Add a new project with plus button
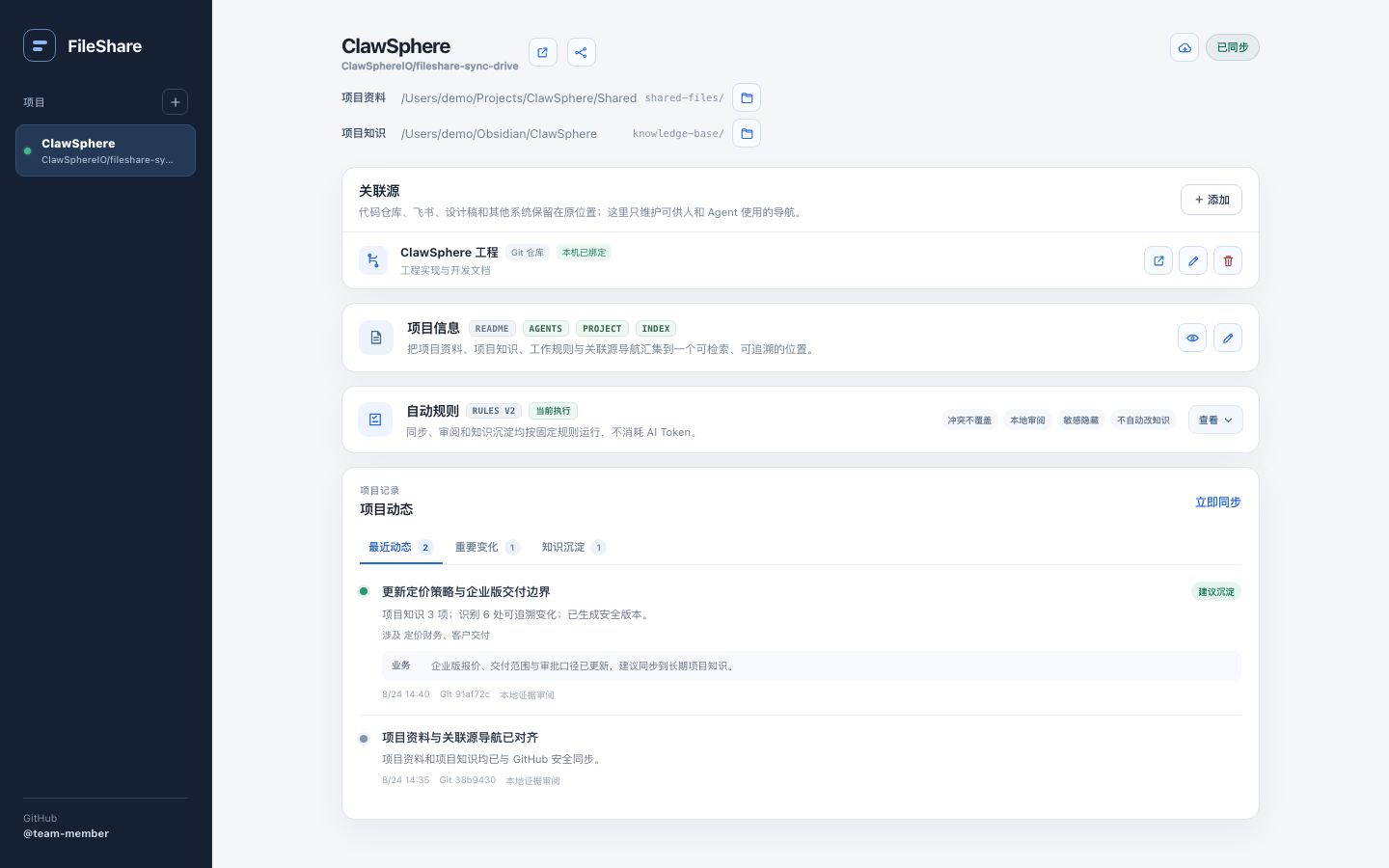The height and width of the screenshot is (868, 1389). click(175, 102)
